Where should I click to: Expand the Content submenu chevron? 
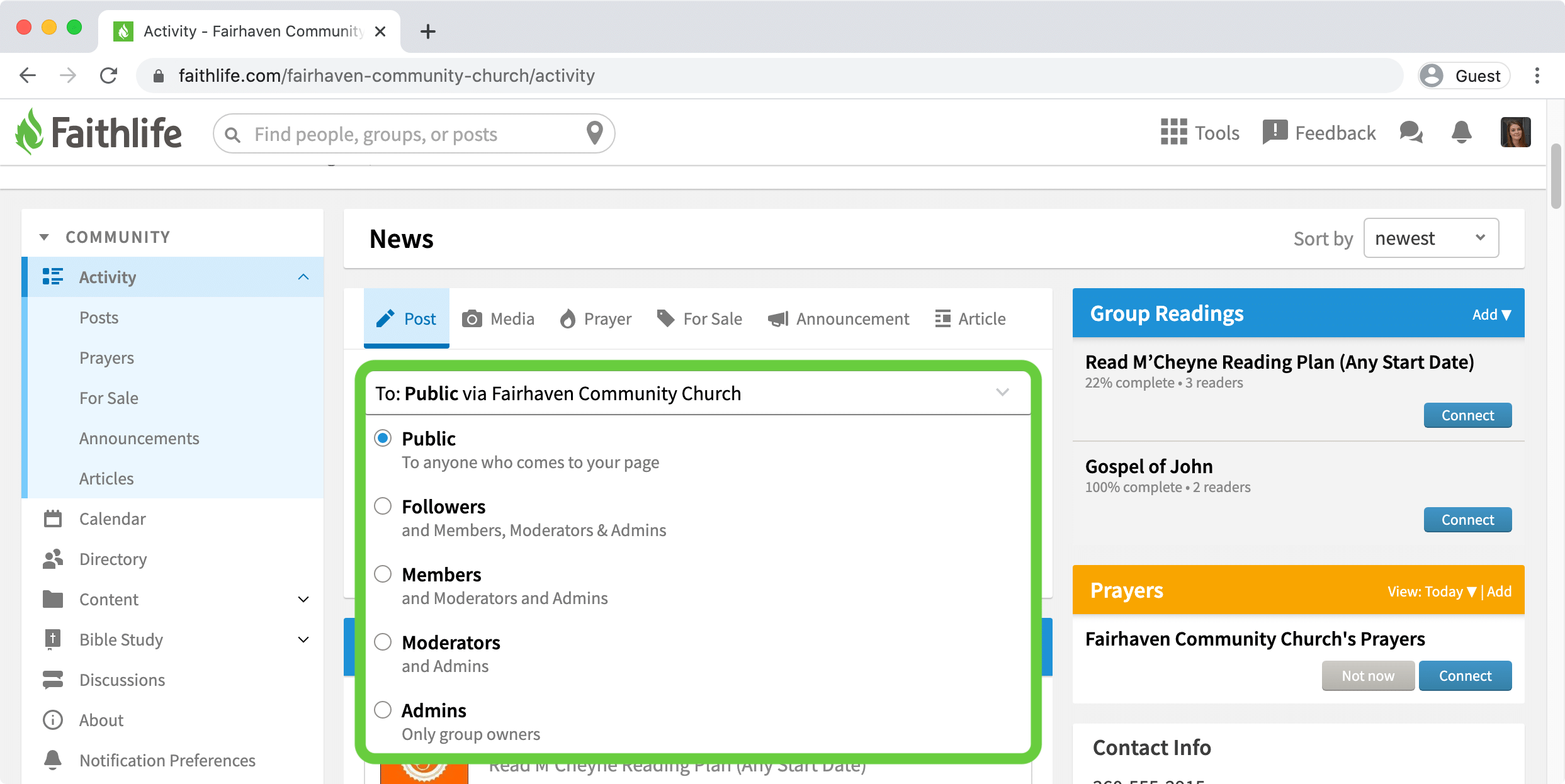[303, 599]
